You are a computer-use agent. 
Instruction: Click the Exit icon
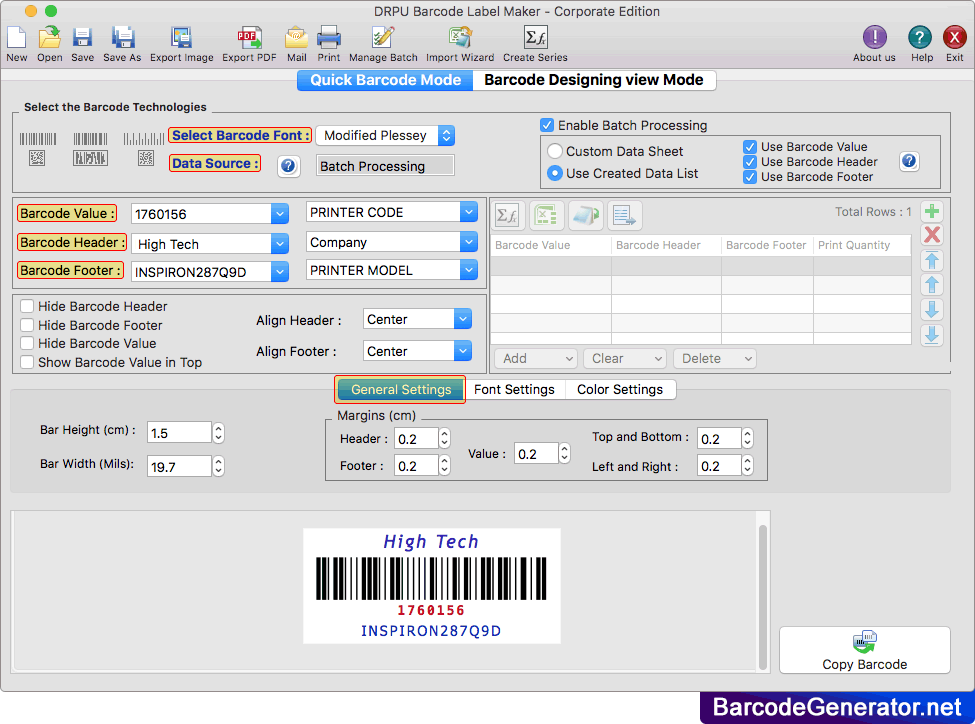[x=954, y=38]
